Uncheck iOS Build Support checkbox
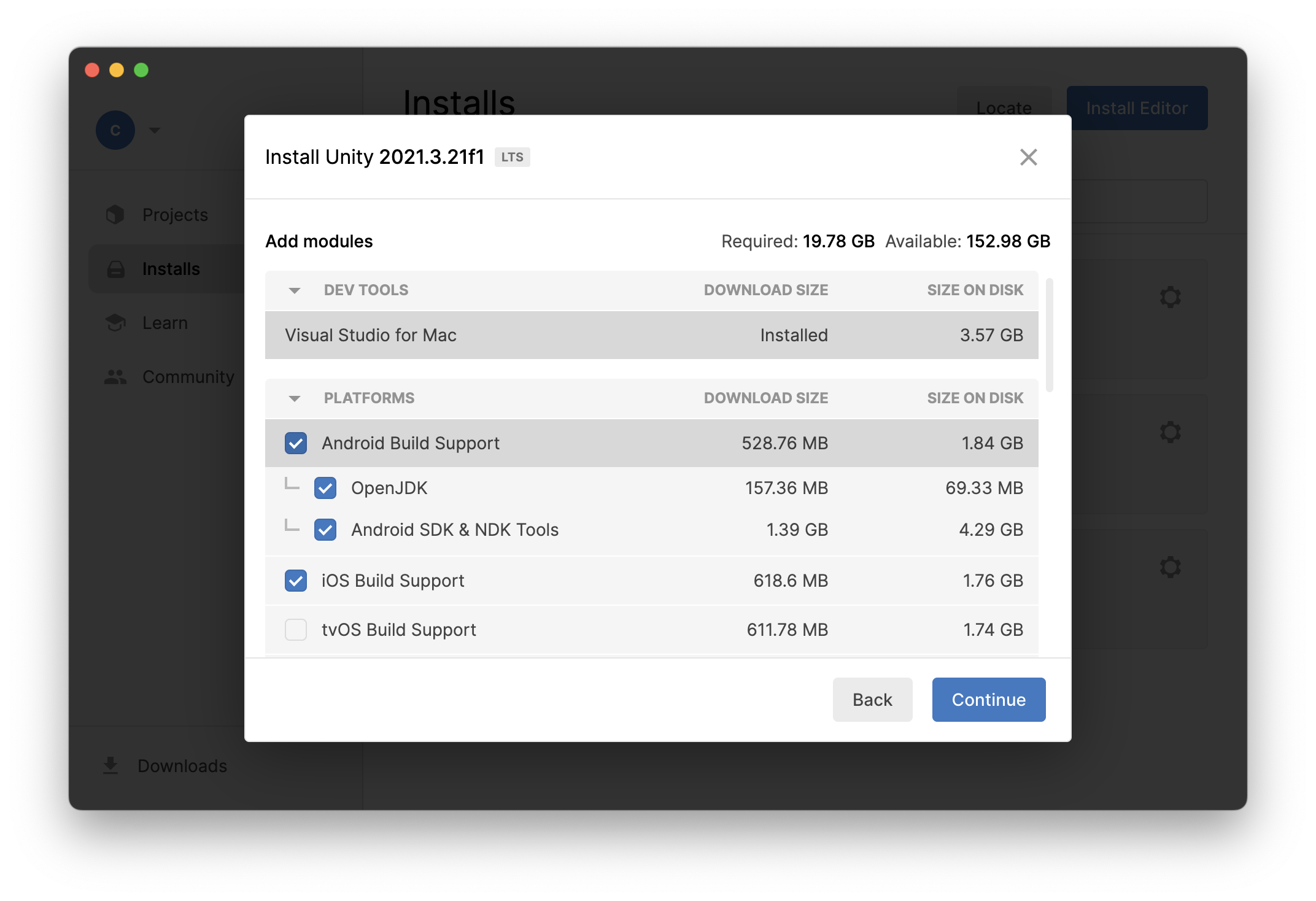1316x901 pixels. tap(296, 581)
